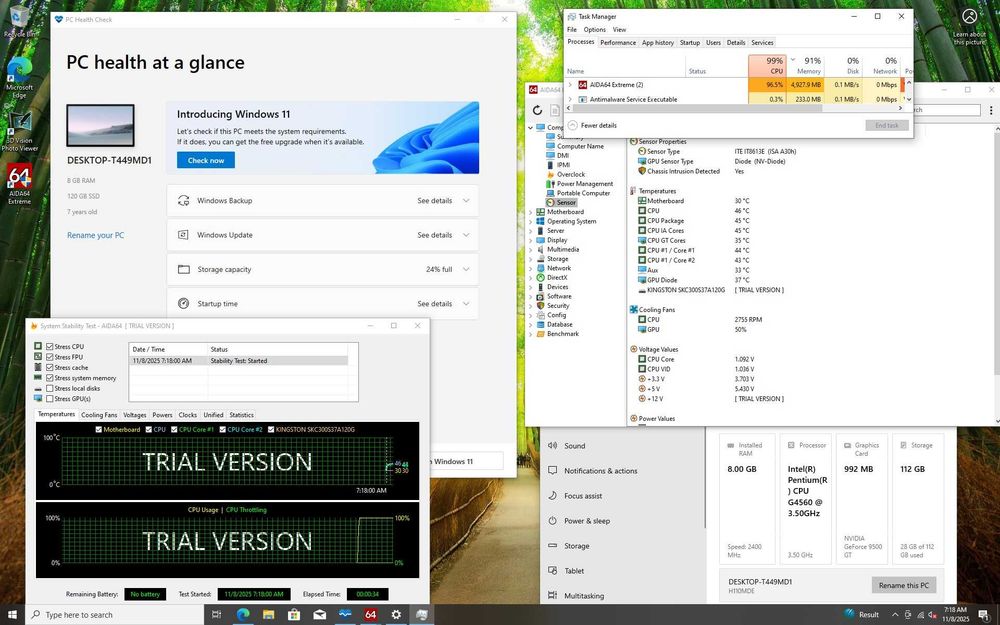1000x625 pixels.
Task: Open Settings gear on the taskbar
Action: (x=396, y=615)
